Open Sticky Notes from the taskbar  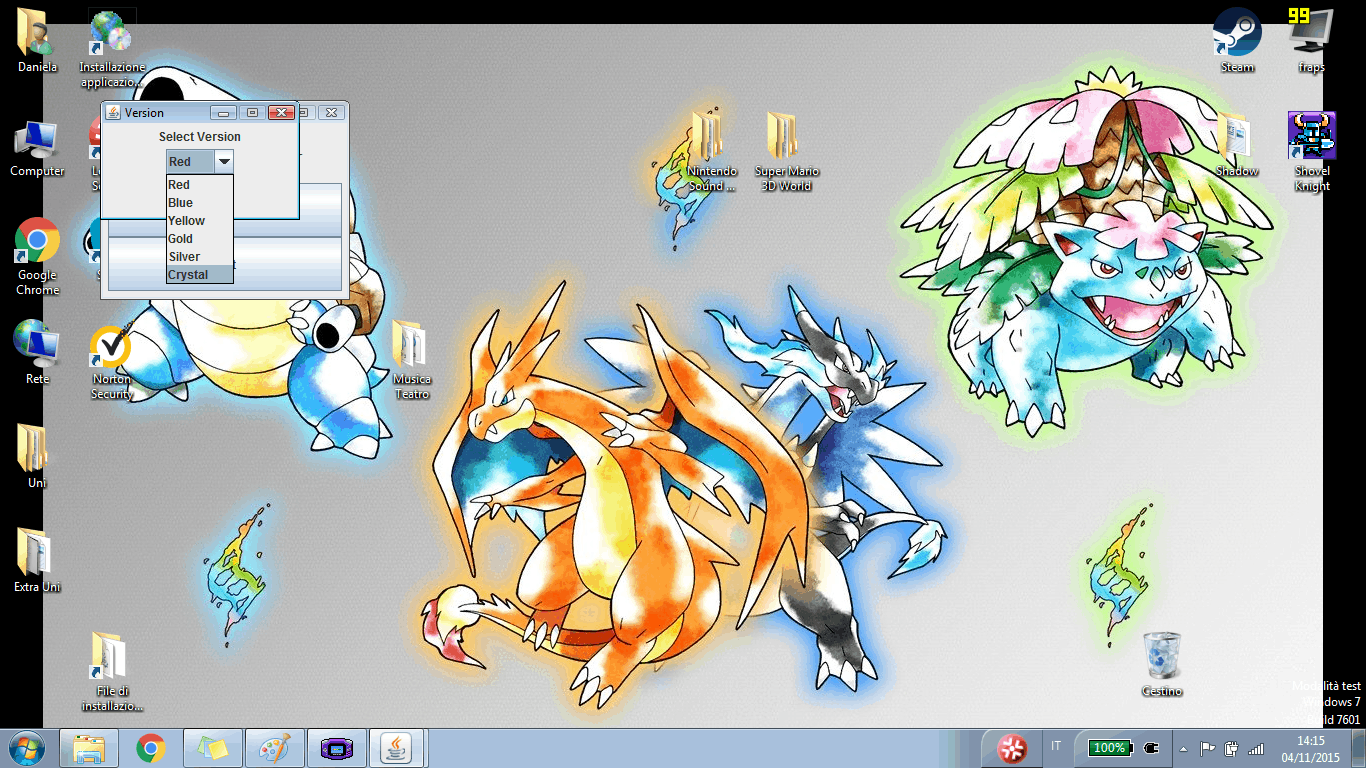coord(213,748)
